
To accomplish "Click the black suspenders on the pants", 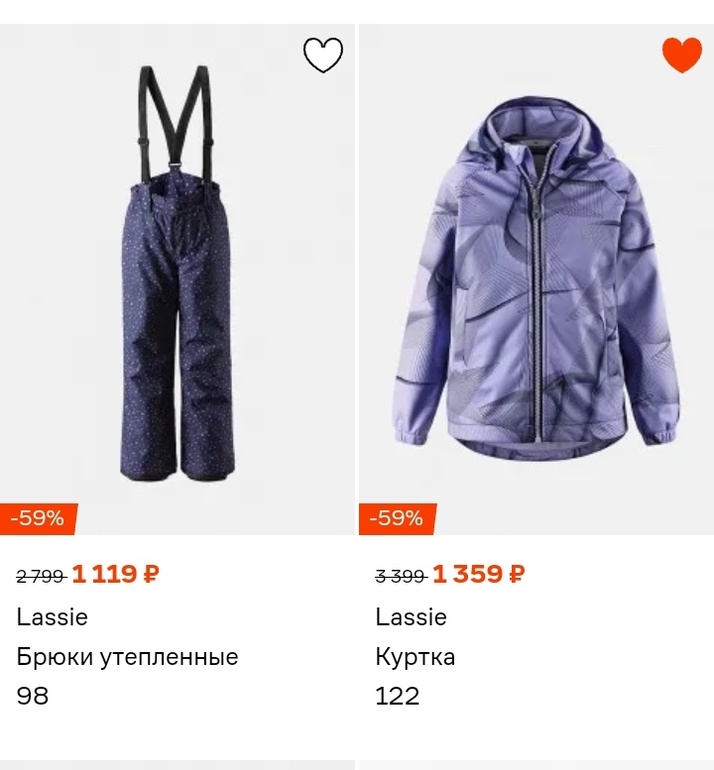I will click(x=150, y=110).
